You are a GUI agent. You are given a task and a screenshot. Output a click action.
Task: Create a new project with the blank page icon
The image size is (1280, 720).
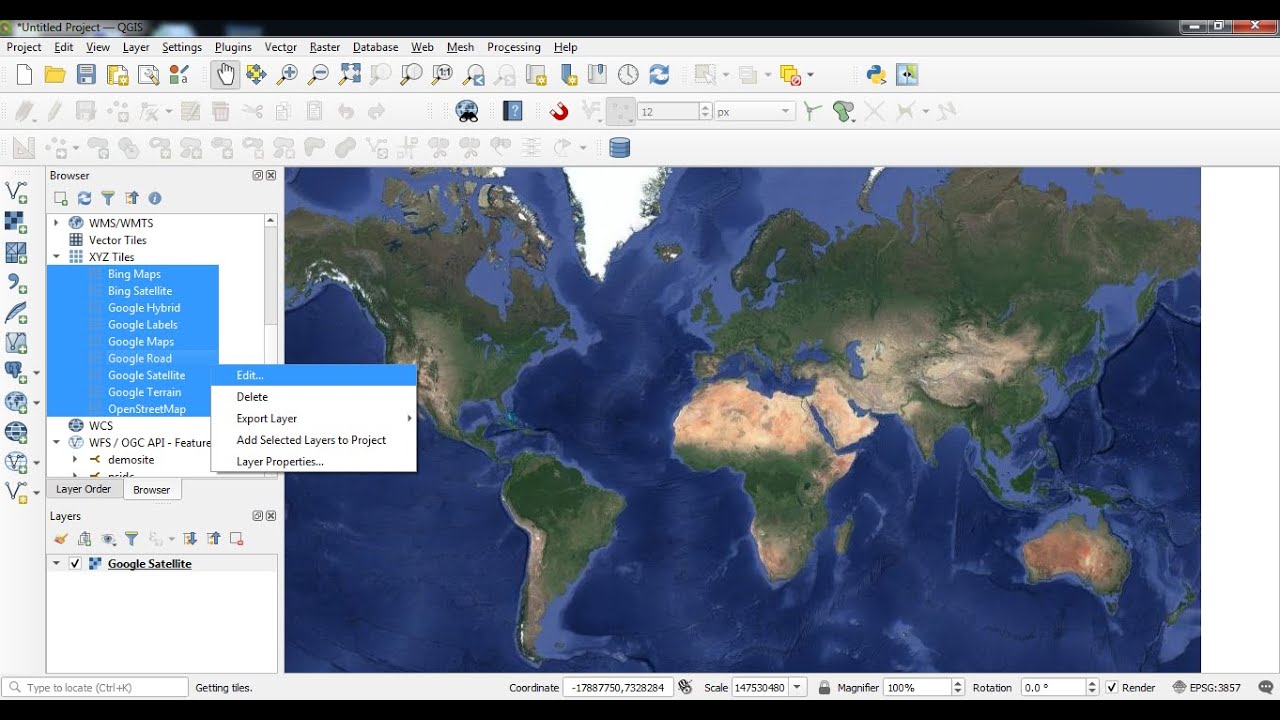25,75
